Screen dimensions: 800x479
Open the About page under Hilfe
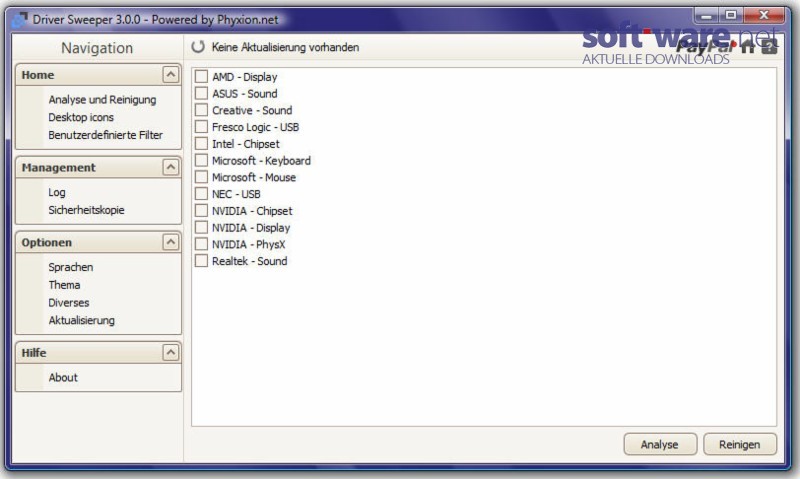click(x=63, y=378)
